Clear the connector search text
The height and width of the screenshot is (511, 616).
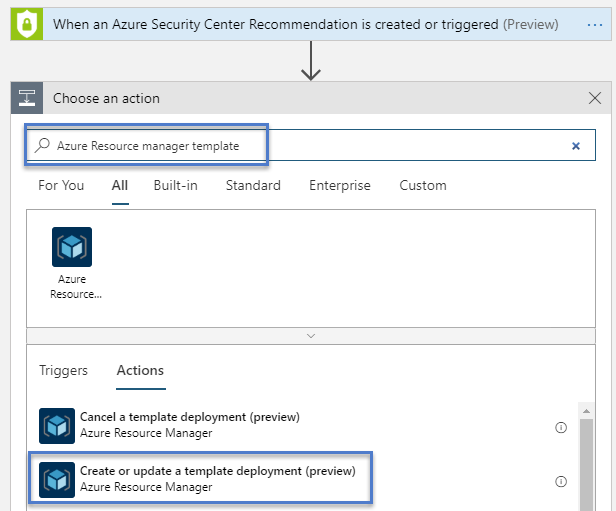click(576, 146)
